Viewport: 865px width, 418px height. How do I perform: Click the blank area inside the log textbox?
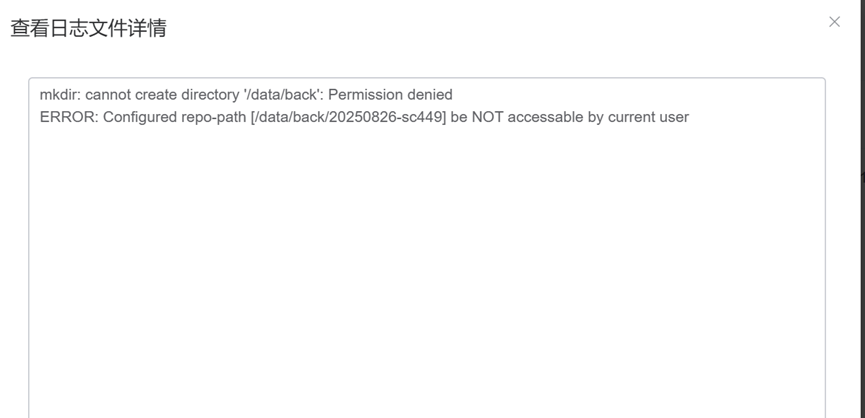426,270
